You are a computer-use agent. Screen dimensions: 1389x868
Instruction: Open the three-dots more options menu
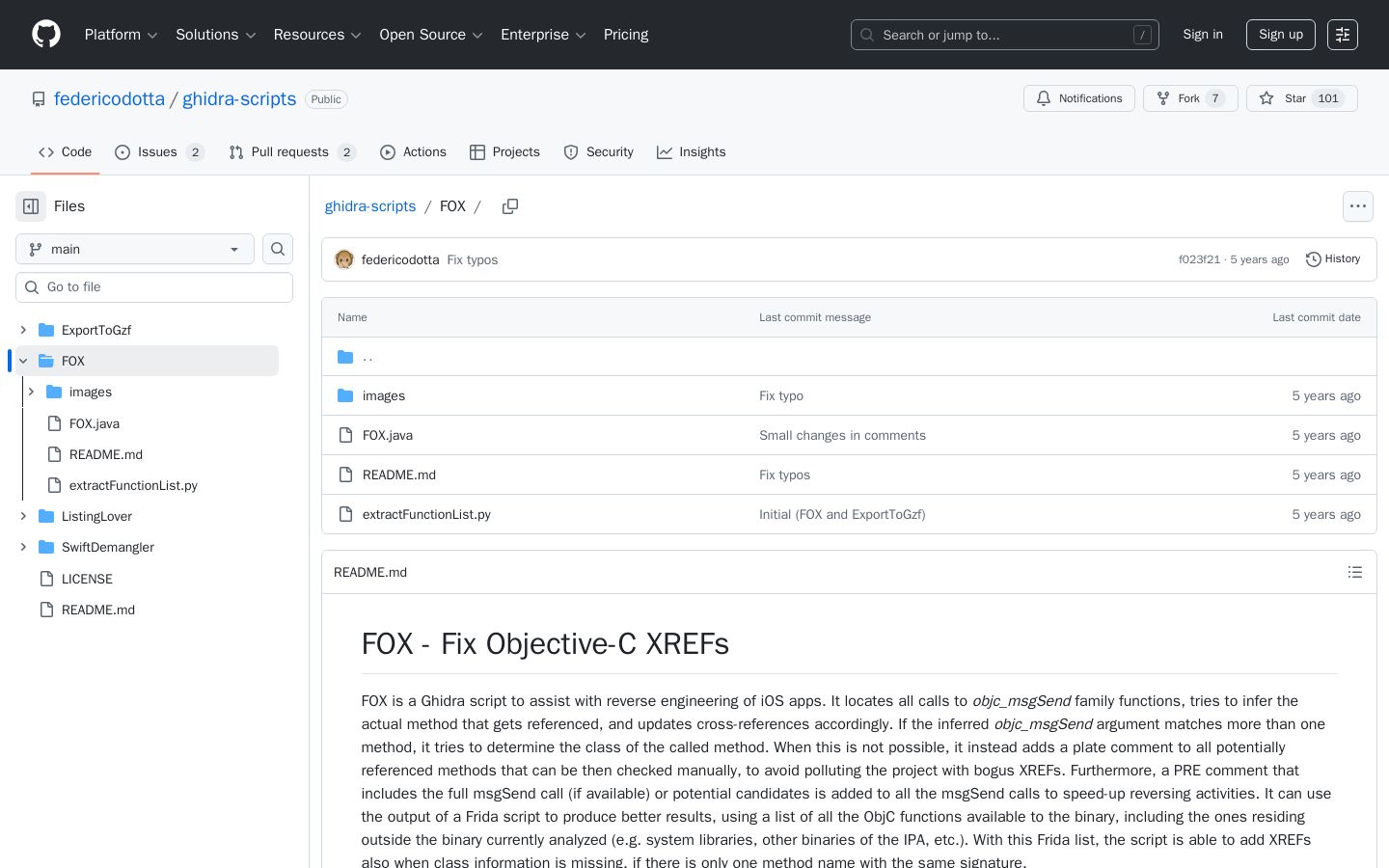pos(1358,206)
